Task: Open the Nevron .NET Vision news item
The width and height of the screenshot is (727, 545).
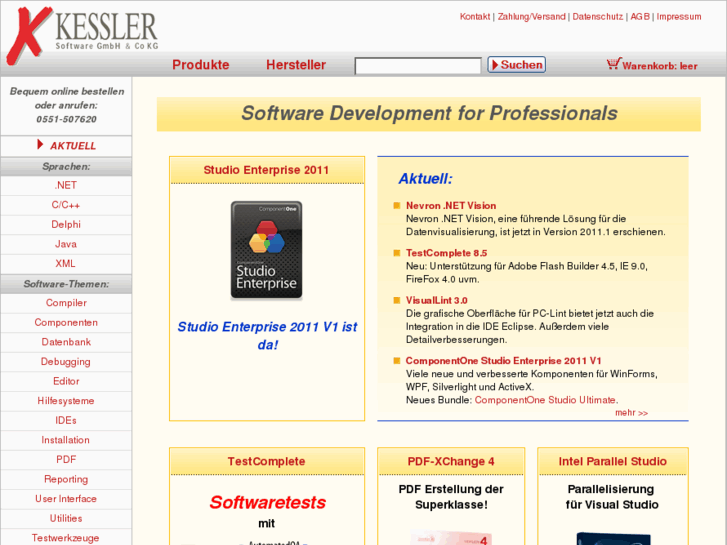Action: [451, 205]
